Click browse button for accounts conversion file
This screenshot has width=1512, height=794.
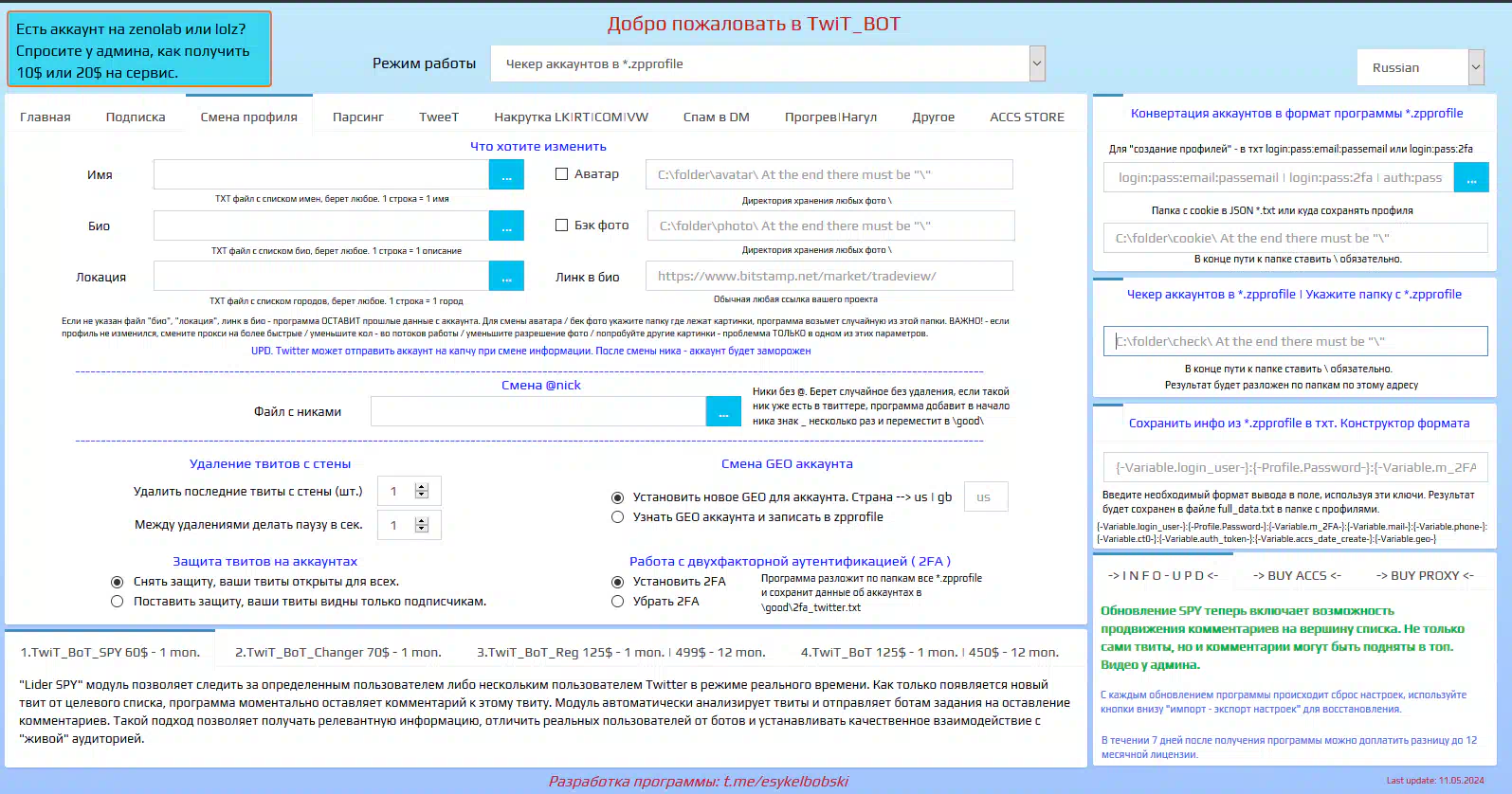(x=1471, y=177)
